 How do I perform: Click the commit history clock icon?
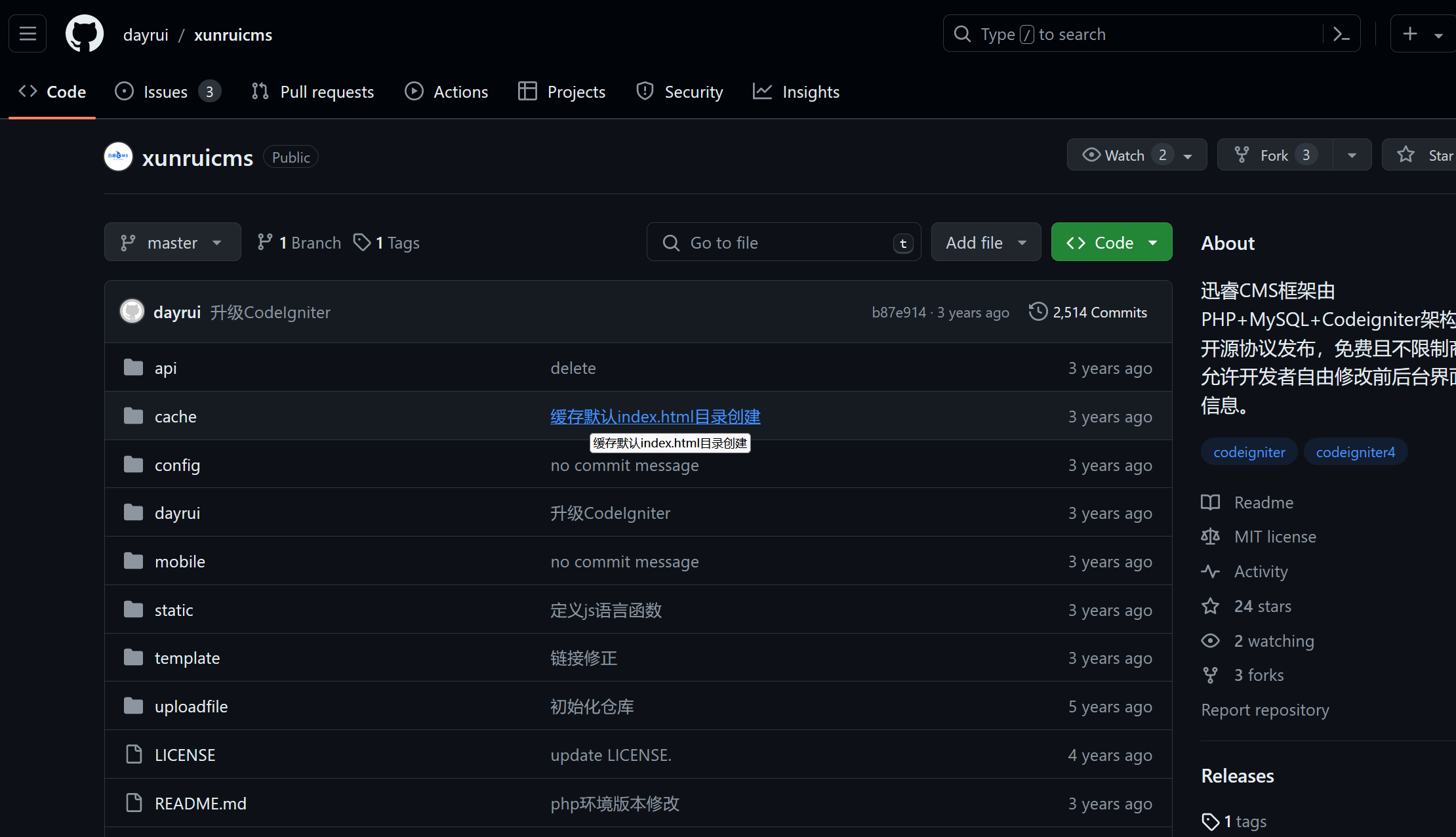1038,312
